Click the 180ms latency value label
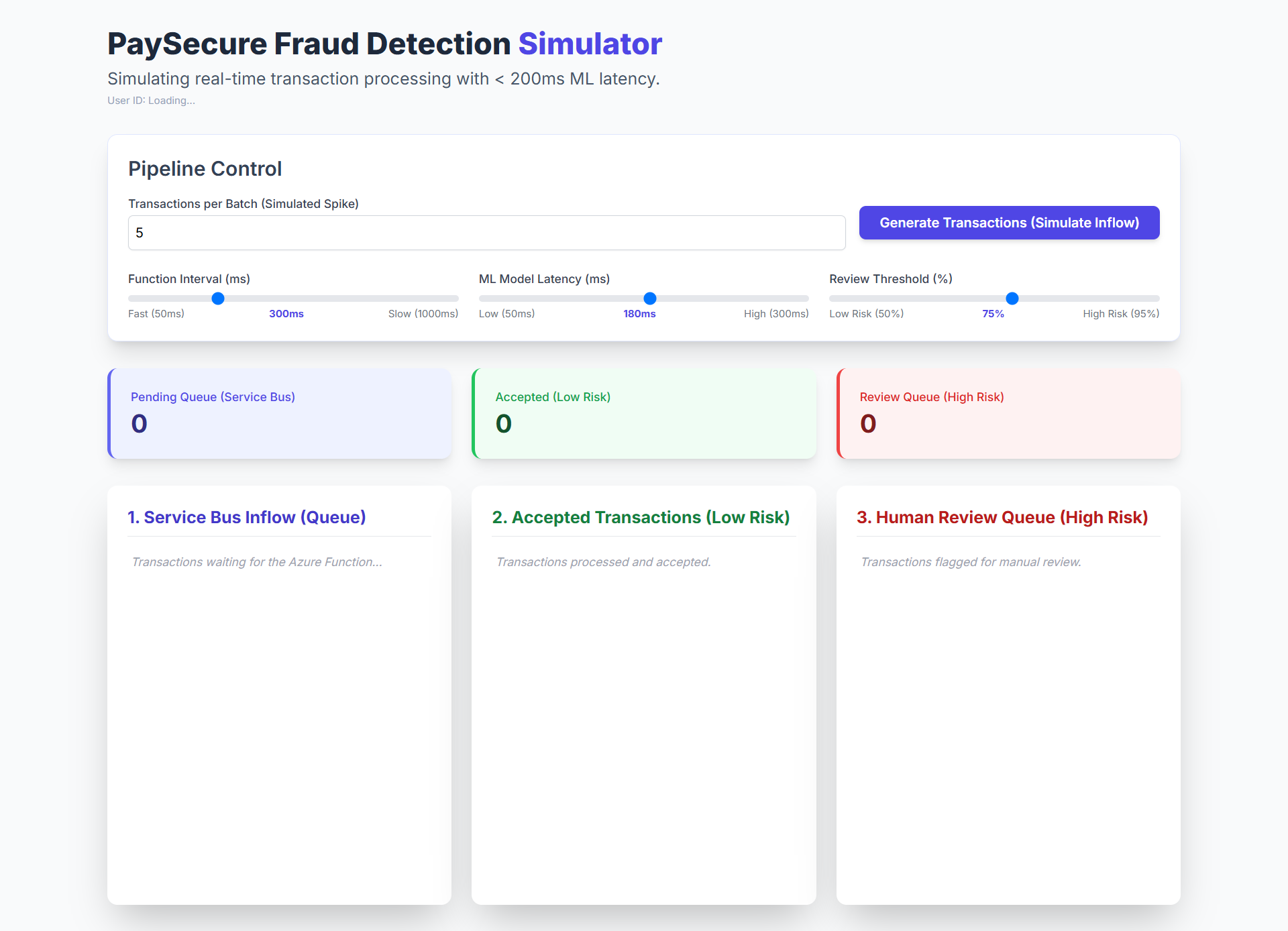 639,314
